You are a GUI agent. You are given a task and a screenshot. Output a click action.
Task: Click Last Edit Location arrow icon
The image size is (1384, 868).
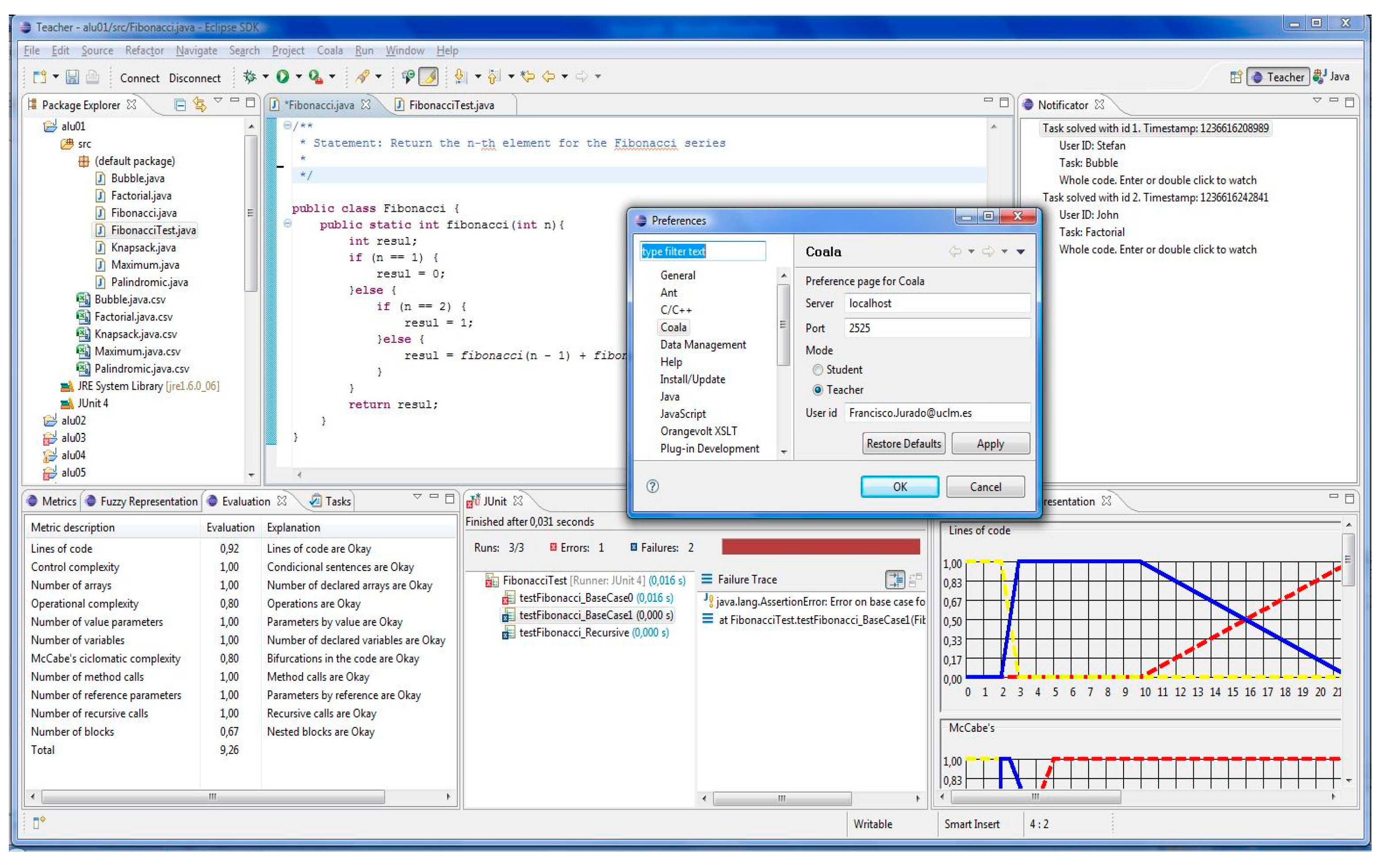[528, 76]
